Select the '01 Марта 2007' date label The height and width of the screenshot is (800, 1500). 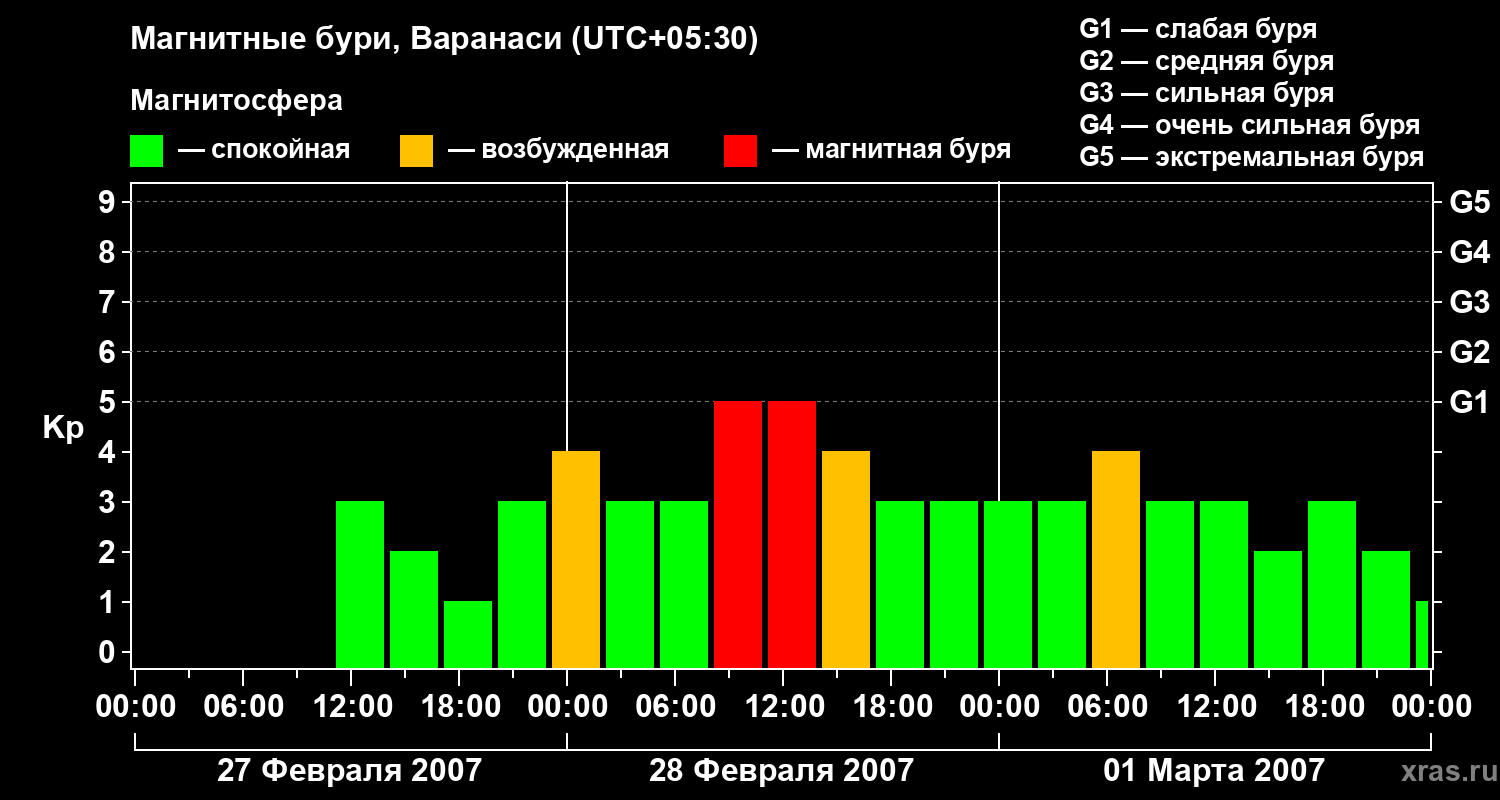coord(1214,771)
